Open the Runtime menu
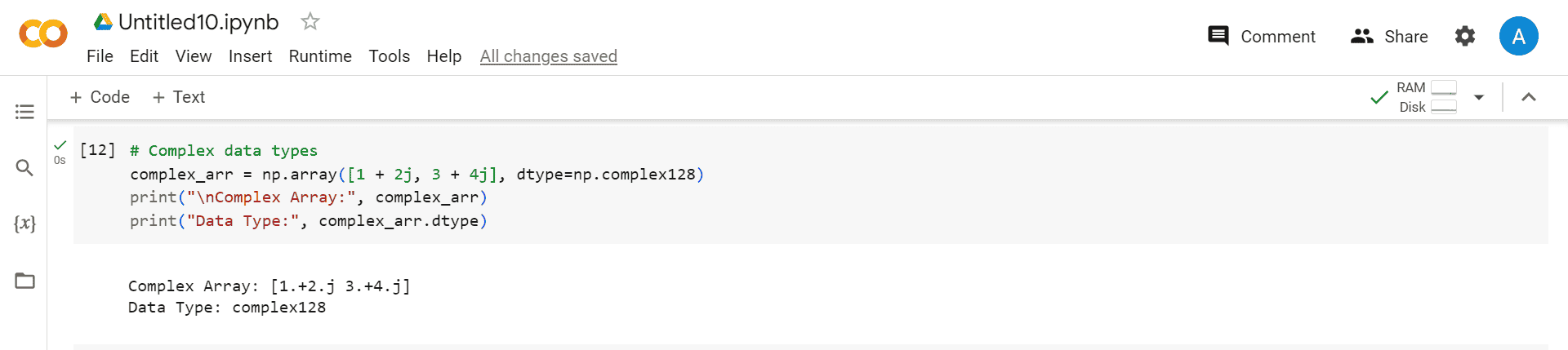The image size is (1568, 350). pyautogui.click(x=320, y=56)
